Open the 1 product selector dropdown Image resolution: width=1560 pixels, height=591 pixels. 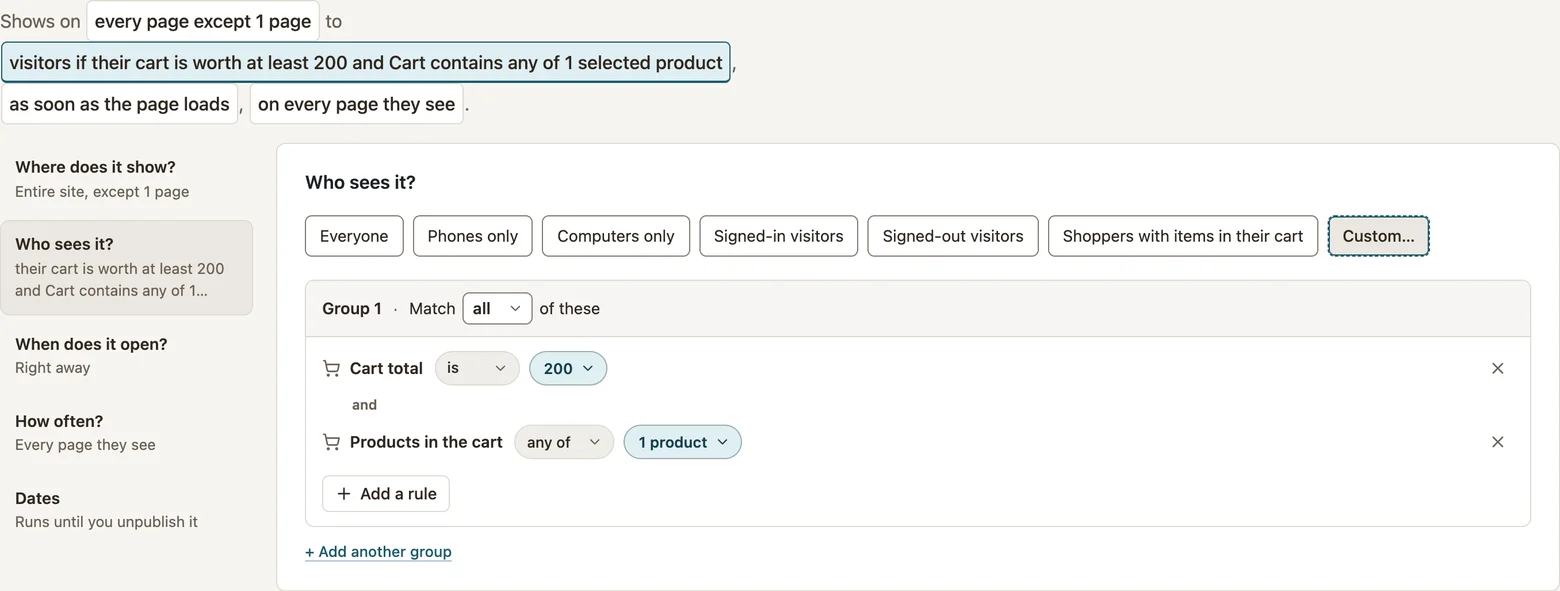683,442
